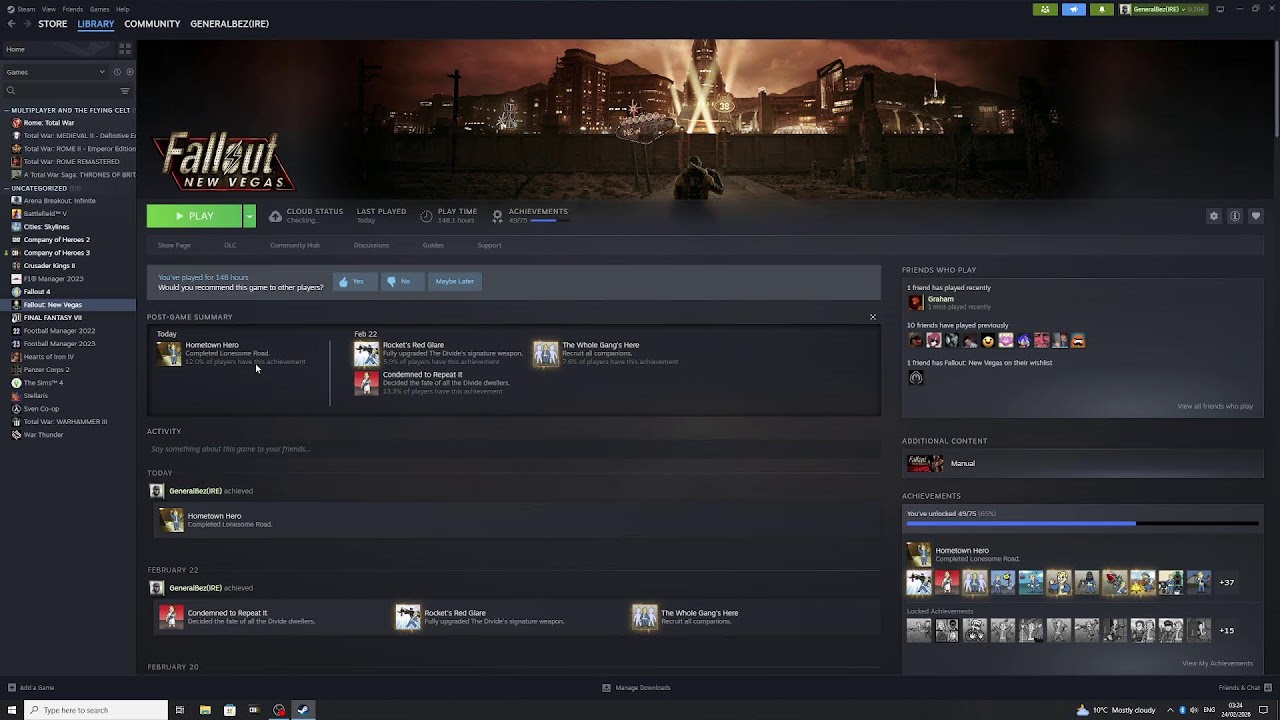Click the Cloud Status cloud icon
The image size is (1280, 720).
(x=275, y=216)
